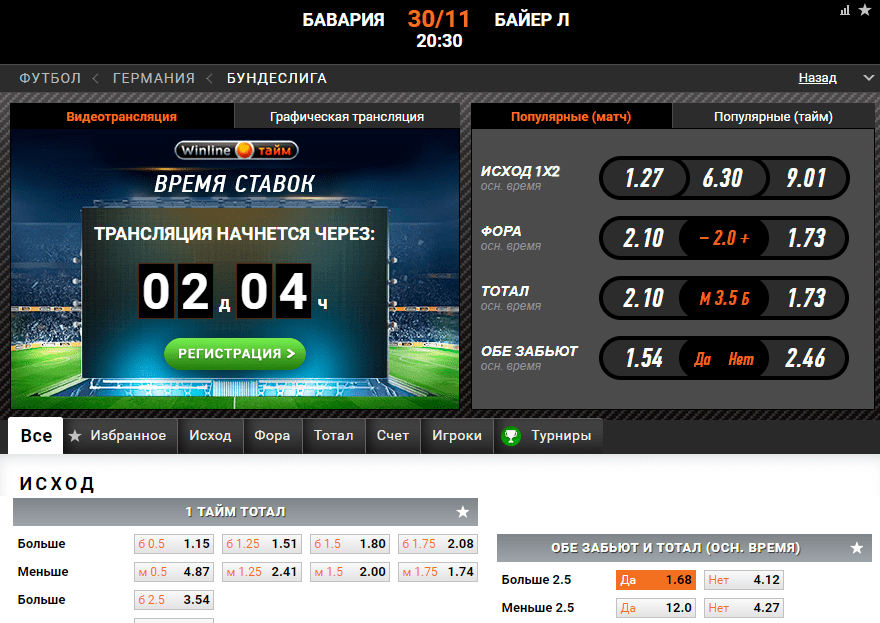Open the Избранное filter tab
880x623 pixels.
(120, 436)
